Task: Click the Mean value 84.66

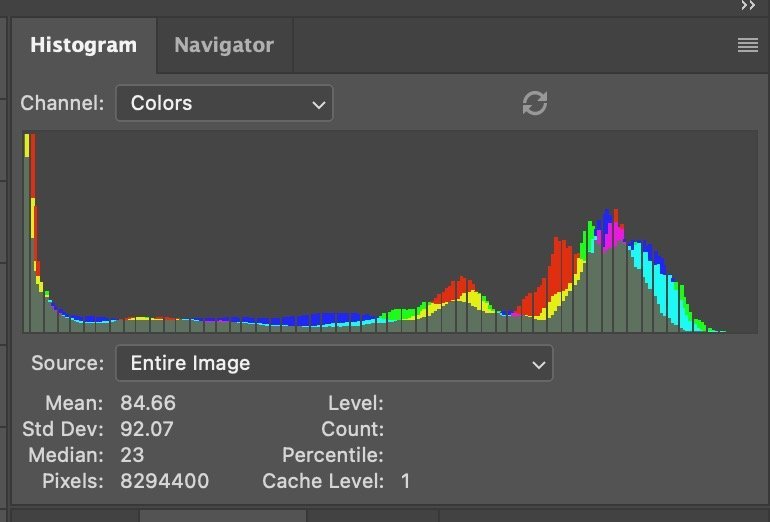Action: click(147, 403)
